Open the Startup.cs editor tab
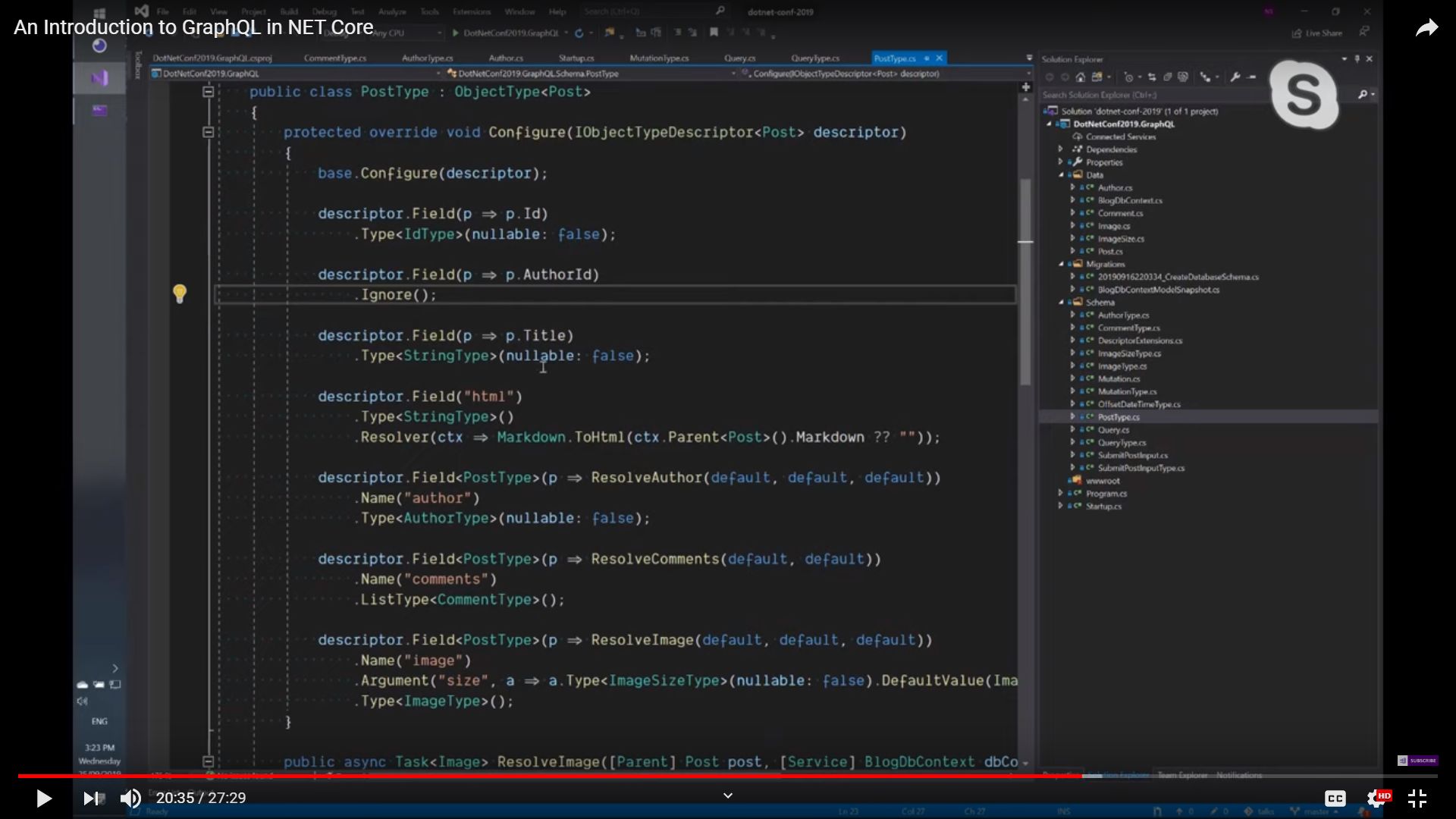Screen dimensions: 1456x819 click(576, 58)
